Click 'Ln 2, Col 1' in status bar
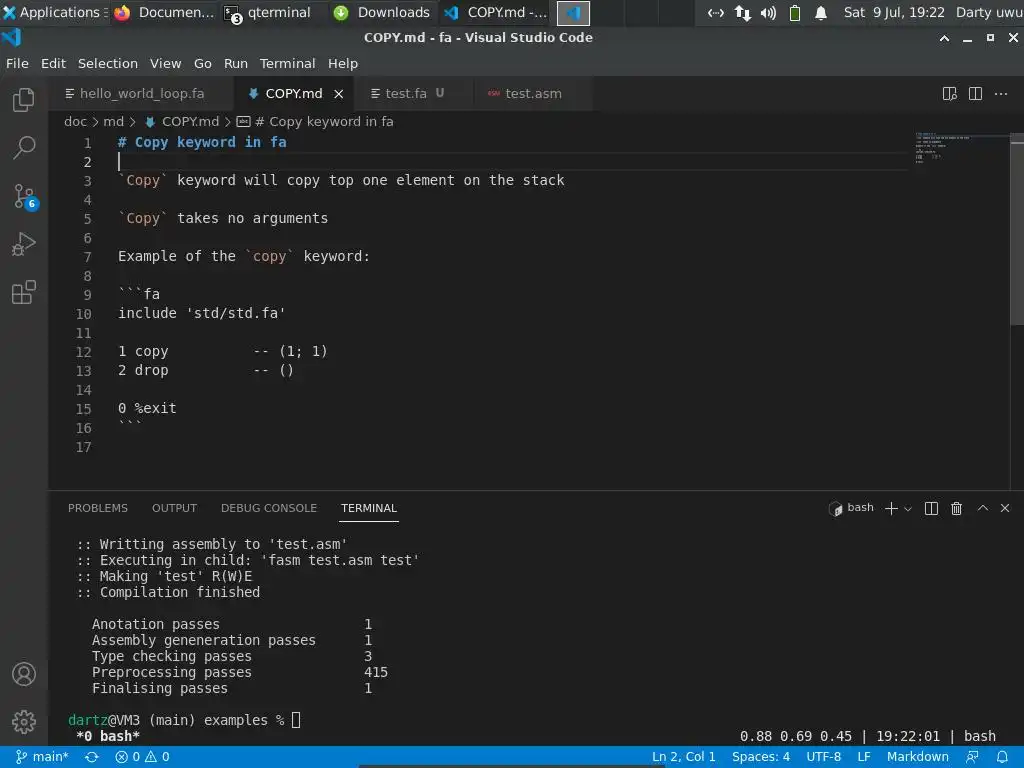 point(684,757)
